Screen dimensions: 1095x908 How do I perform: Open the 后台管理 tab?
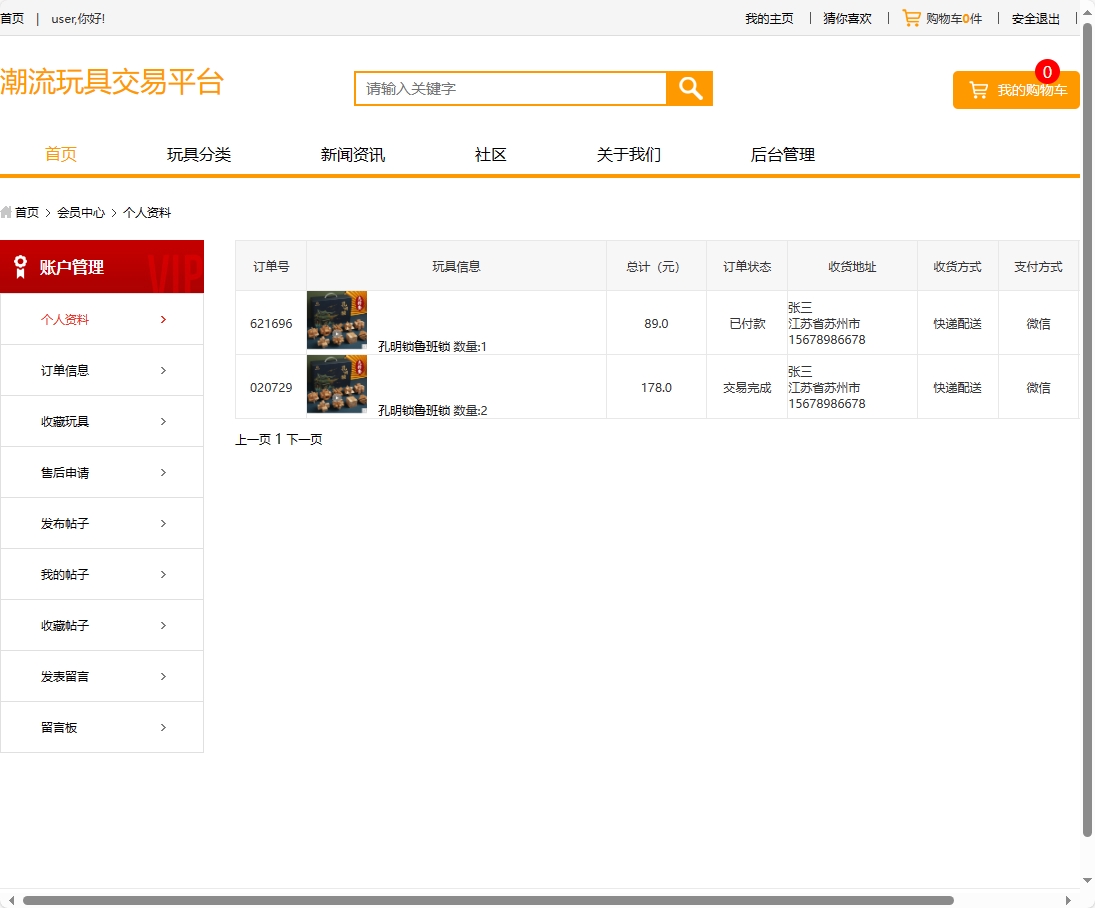click(x=783, y=154)
